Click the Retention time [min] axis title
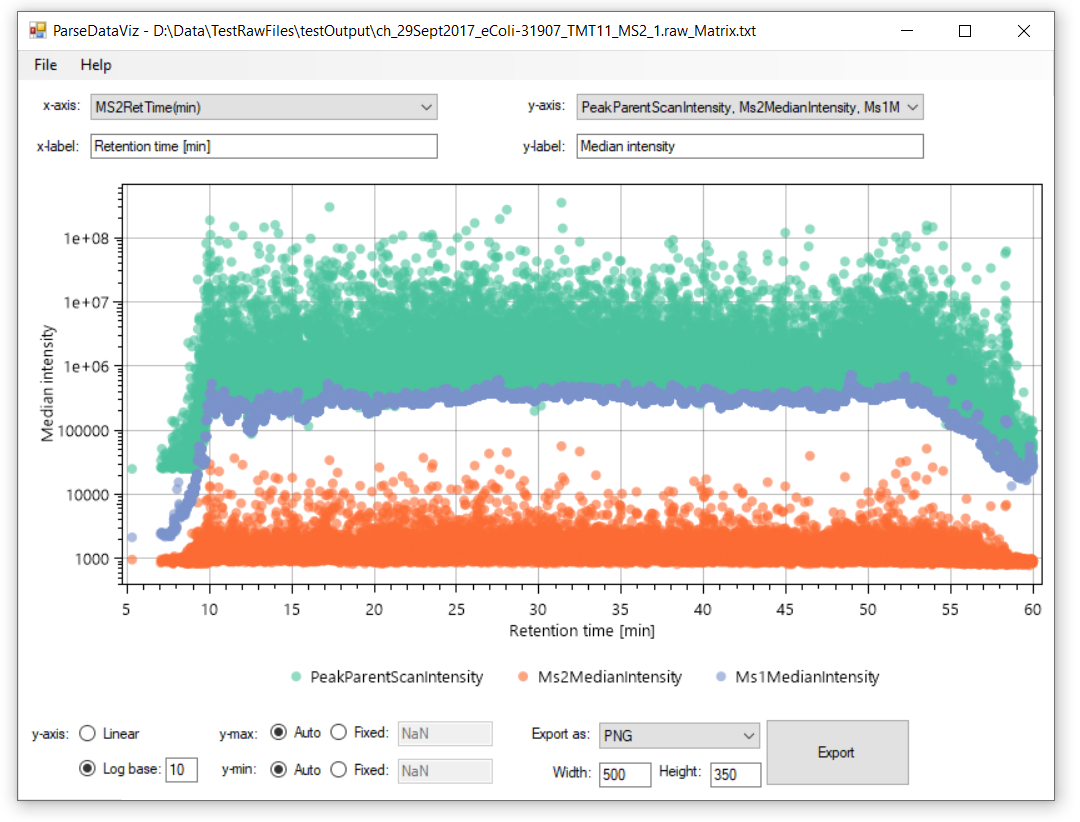Screen dimensions: 1080x822 582,631
